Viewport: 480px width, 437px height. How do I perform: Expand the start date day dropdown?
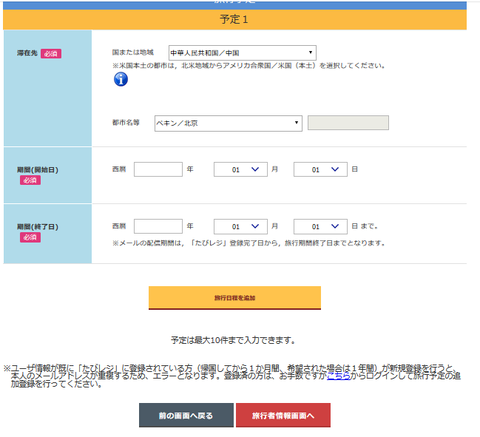pyautogui.click(x=320, y=169)
